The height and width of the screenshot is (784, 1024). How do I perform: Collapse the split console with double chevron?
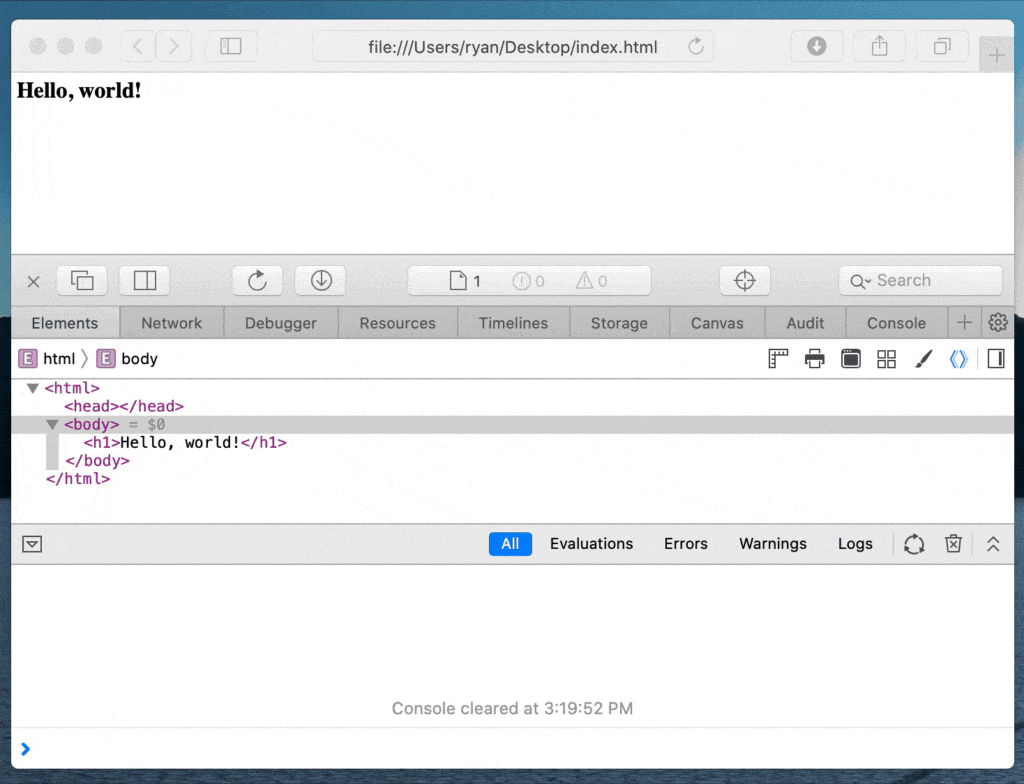pyautogui.click(x=993, y=544)
